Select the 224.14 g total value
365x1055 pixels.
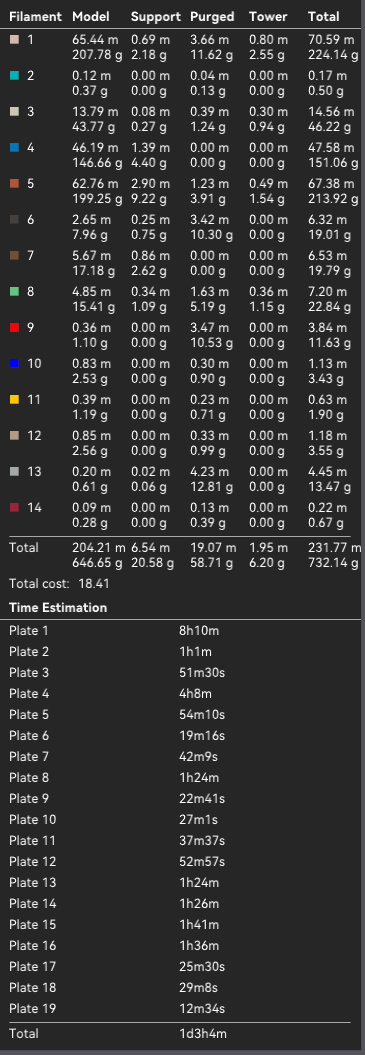[333, 54]
